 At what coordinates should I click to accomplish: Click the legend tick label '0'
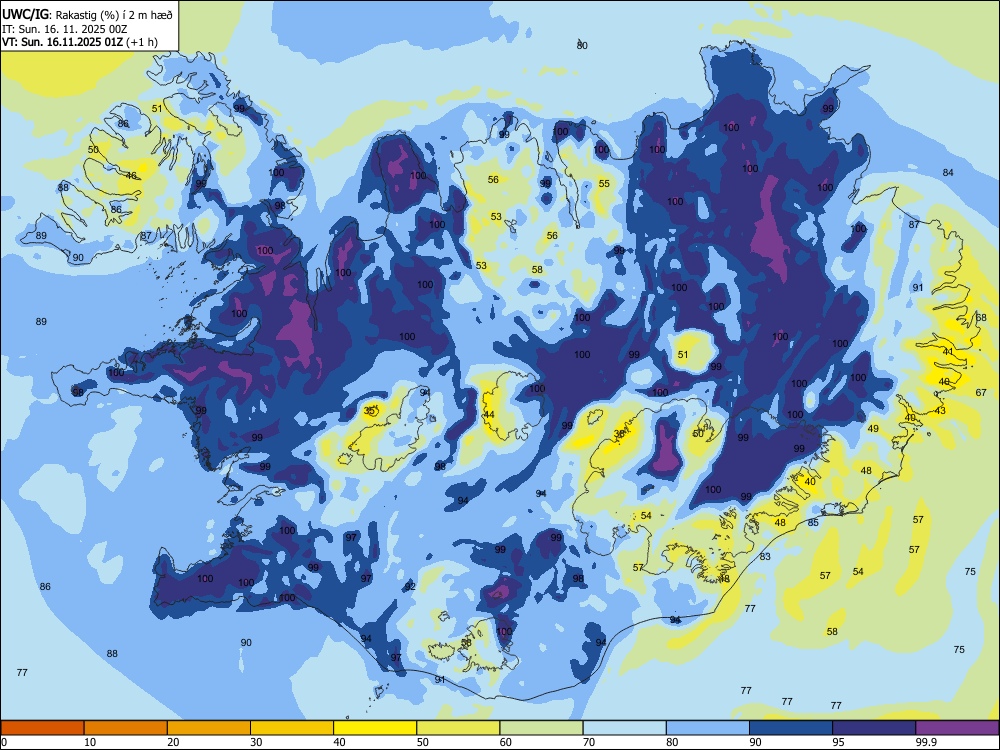click(4, 742)
